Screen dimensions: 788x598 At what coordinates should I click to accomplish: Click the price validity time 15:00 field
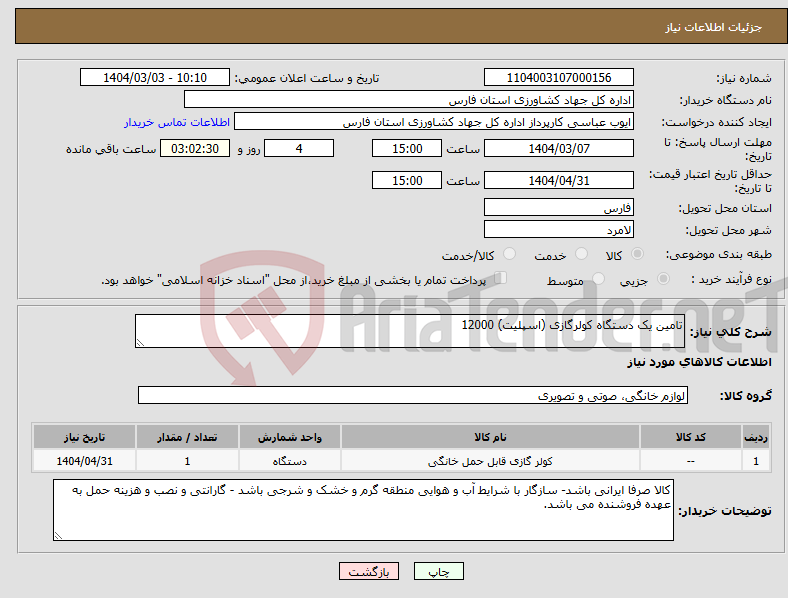407,180
